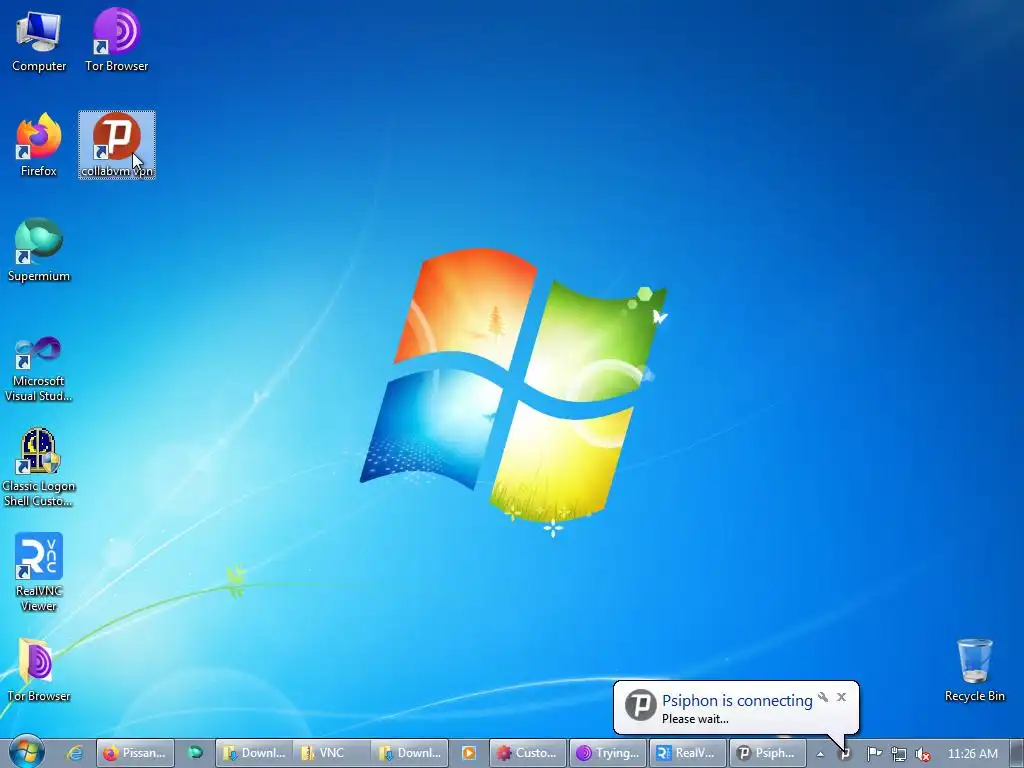Select the Recycle Bin icon
The image size is (1024, 768).
coord(974,670)
